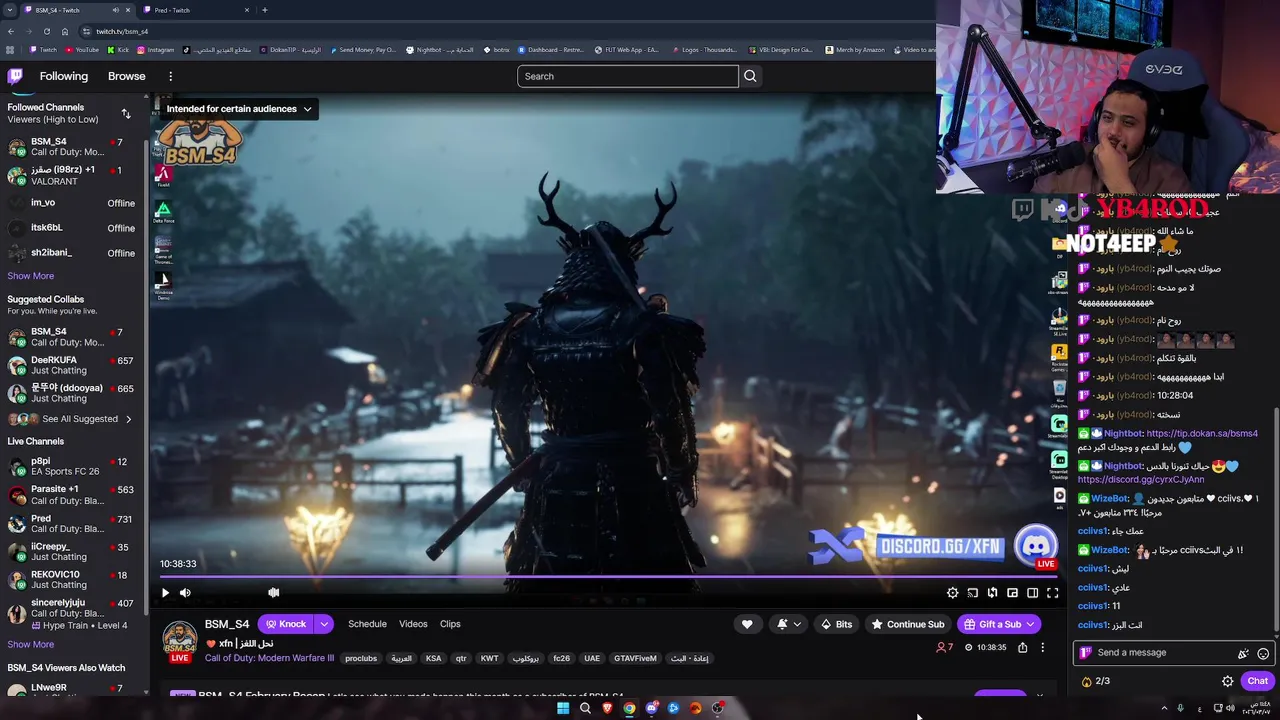Sort followed channels with the arrows icon

pyautogui.click(x=126, y=113)
